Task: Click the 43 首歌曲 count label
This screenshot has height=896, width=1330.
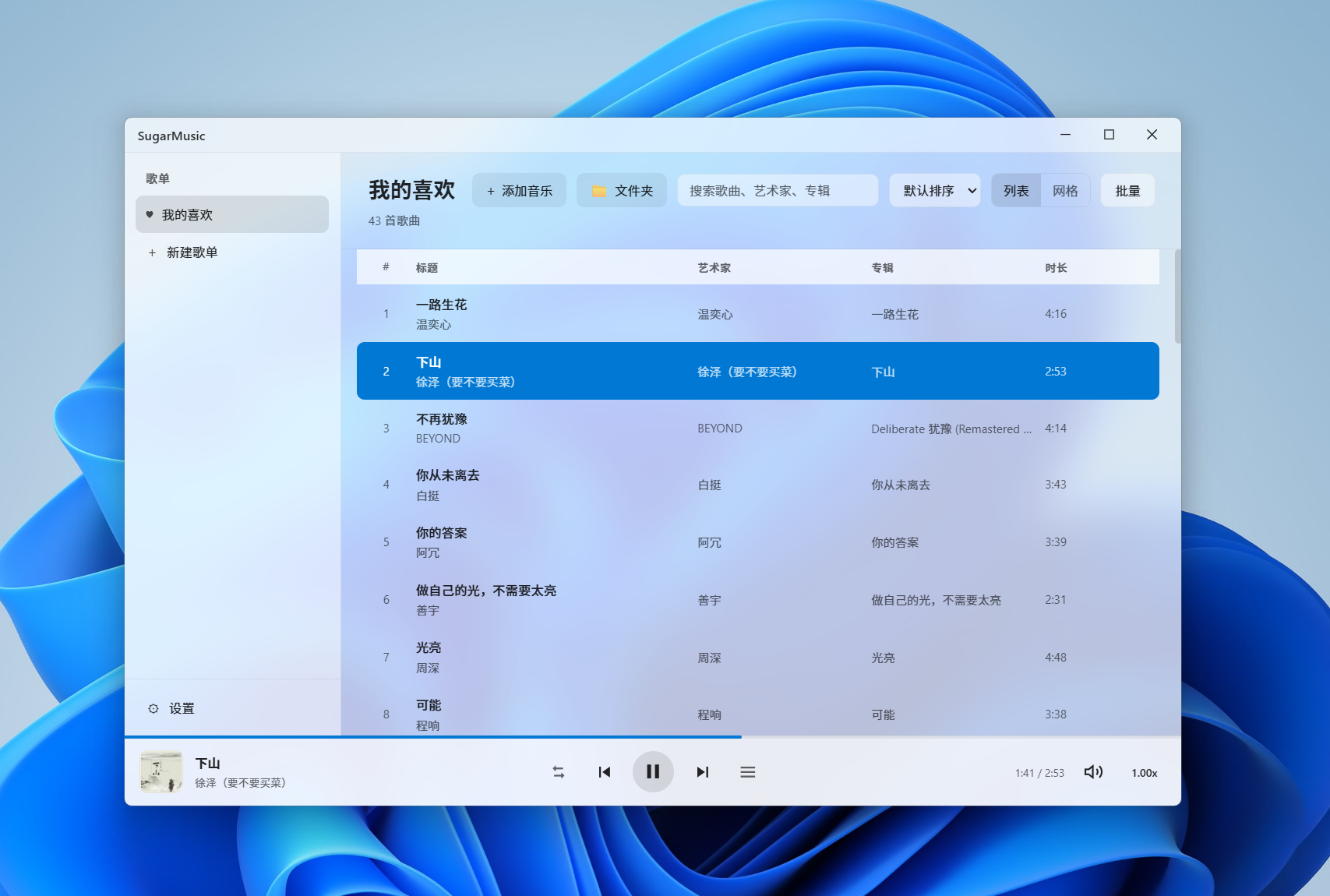Action: pos(394,220)
